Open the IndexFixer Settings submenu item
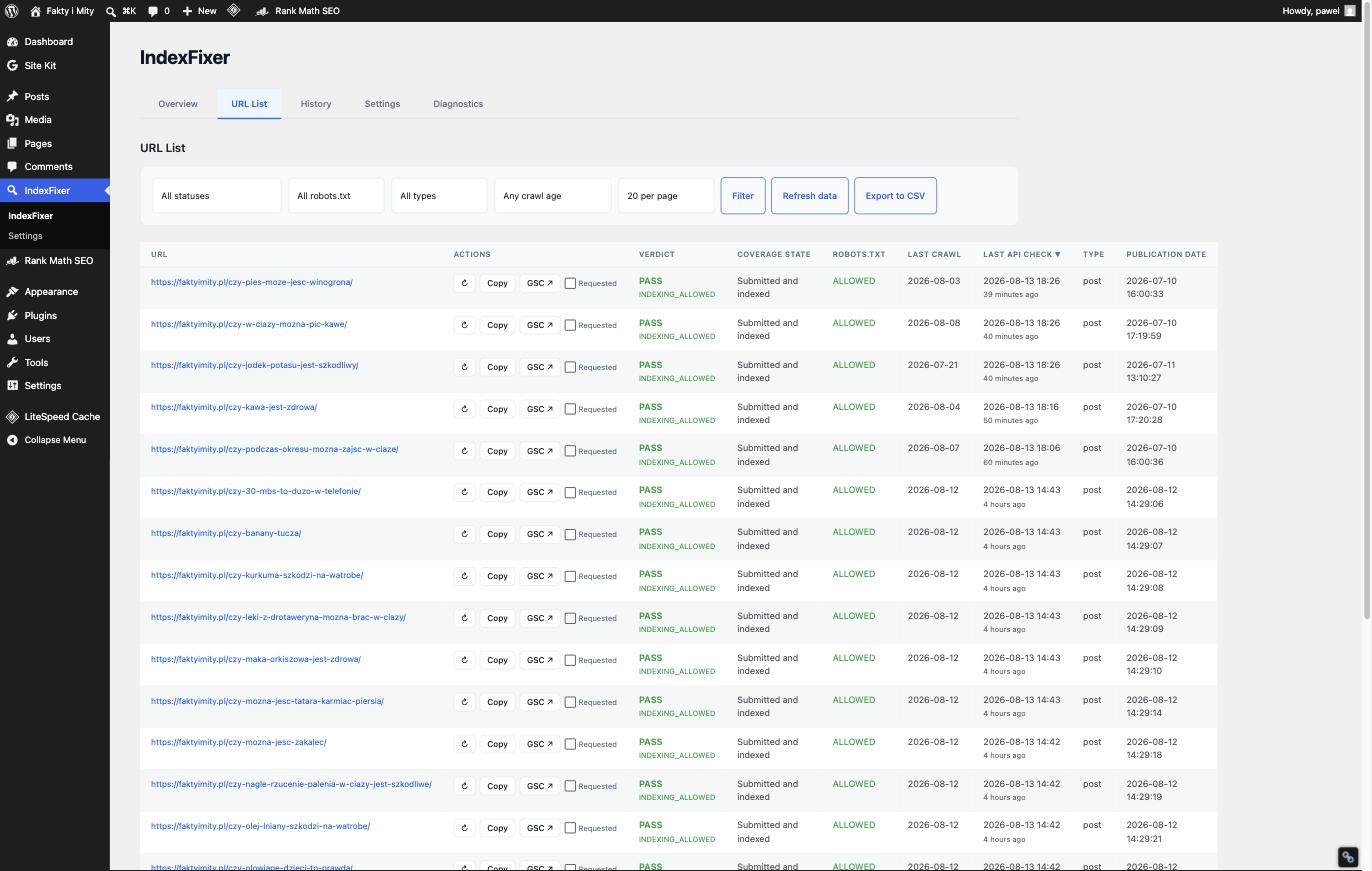This screenshot has width=1372, height=871. tap(25, 236)
